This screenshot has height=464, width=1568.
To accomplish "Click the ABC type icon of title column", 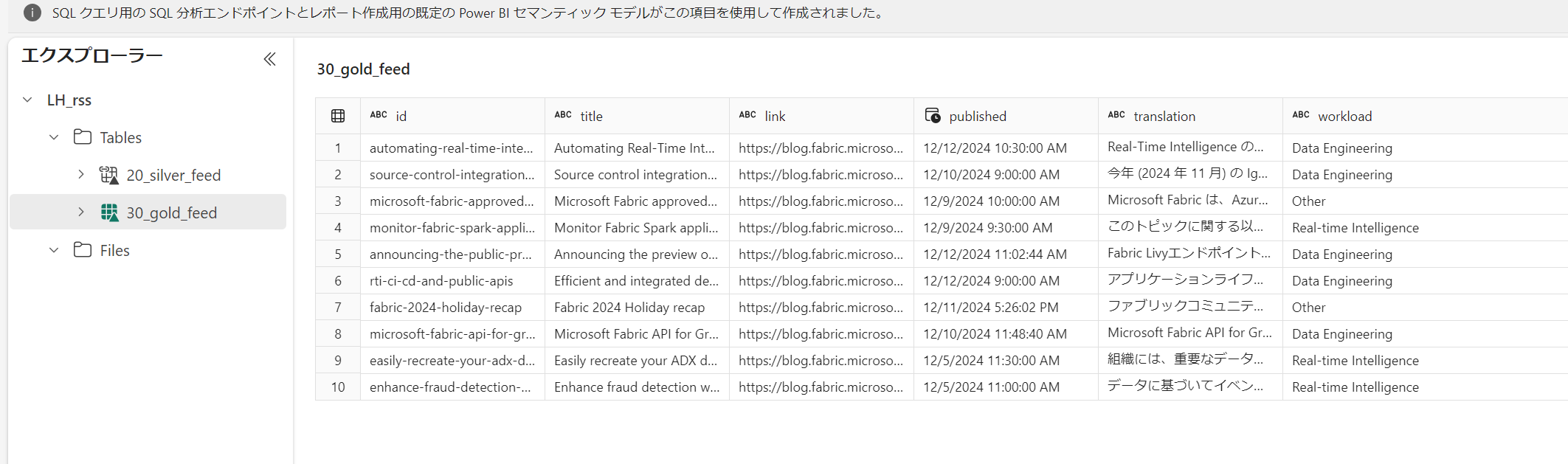I will point(563,115).
